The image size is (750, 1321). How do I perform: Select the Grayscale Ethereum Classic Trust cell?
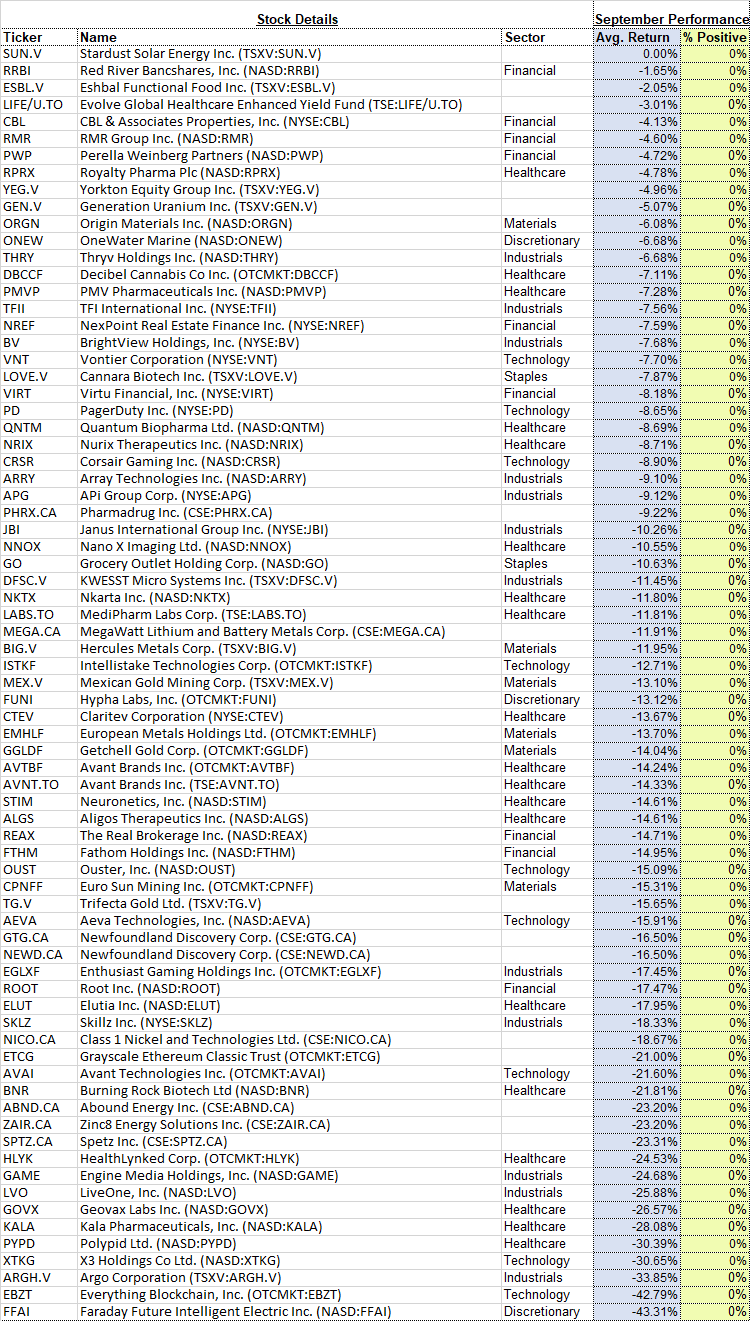(290, 1056)
